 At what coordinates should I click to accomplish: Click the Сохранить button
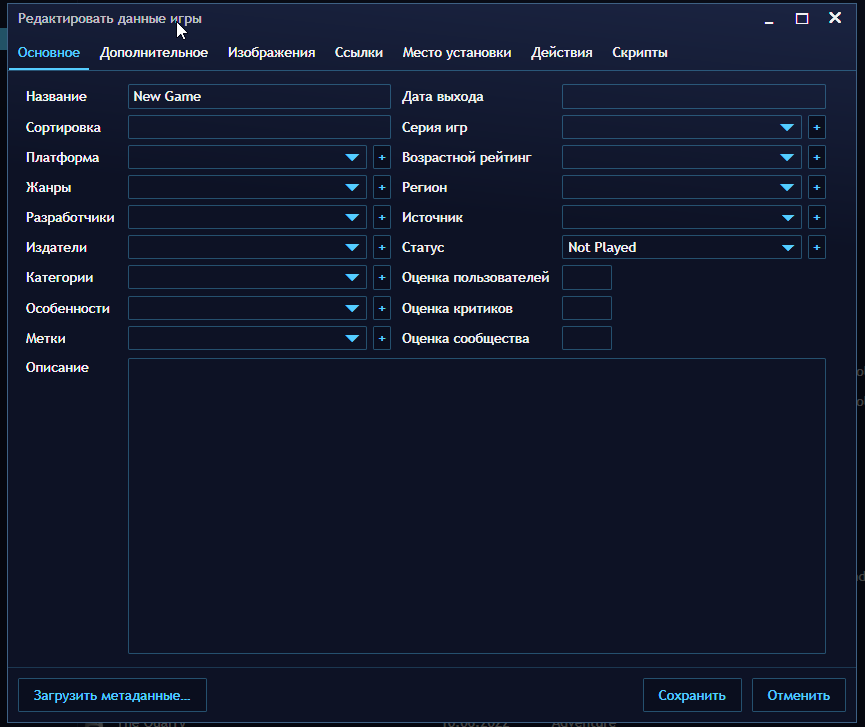pos(692,695)
